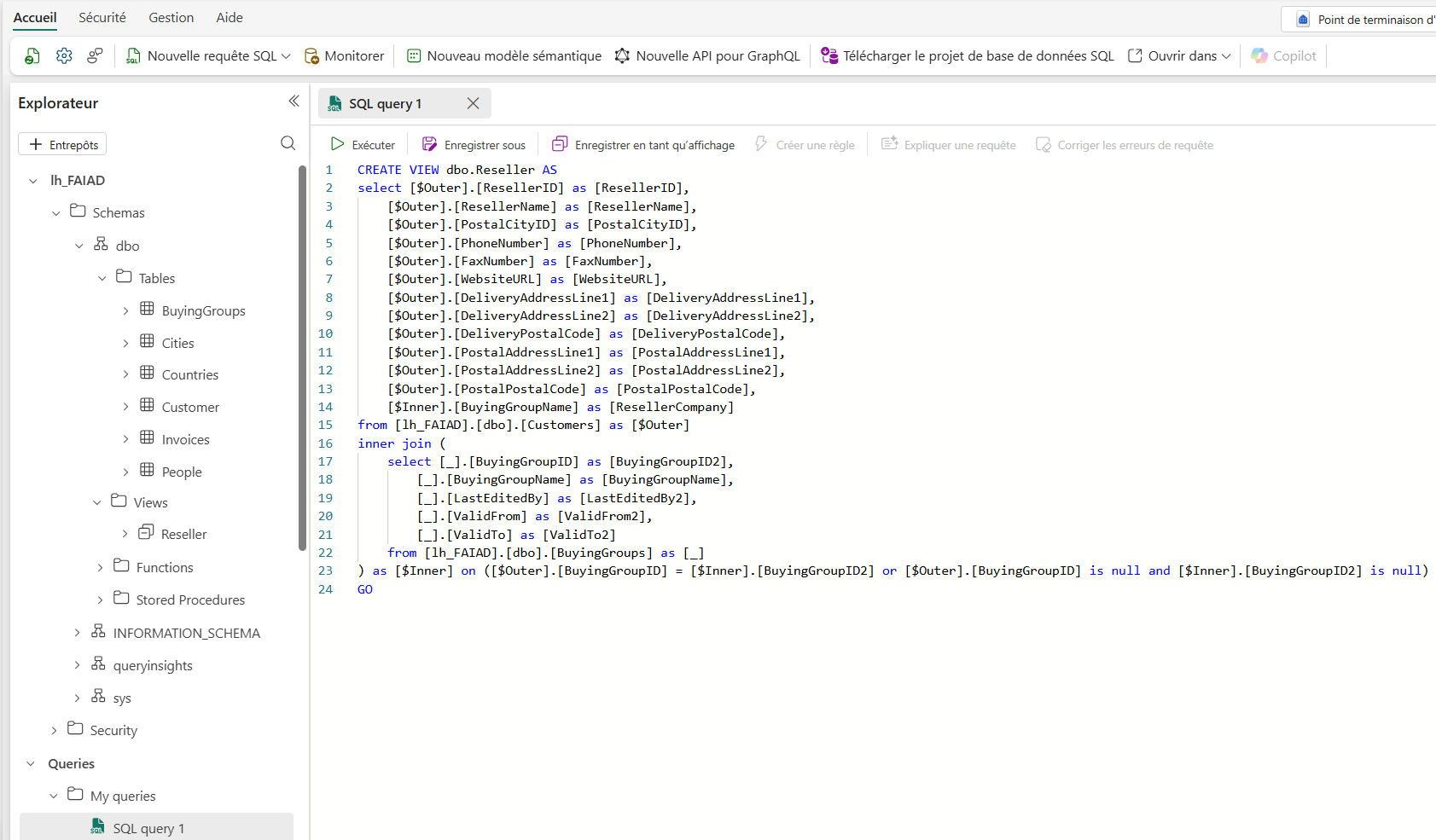Open the Aide ribbon tab
This screenshot has width=1436, height=840.
(x=230, y=18)
